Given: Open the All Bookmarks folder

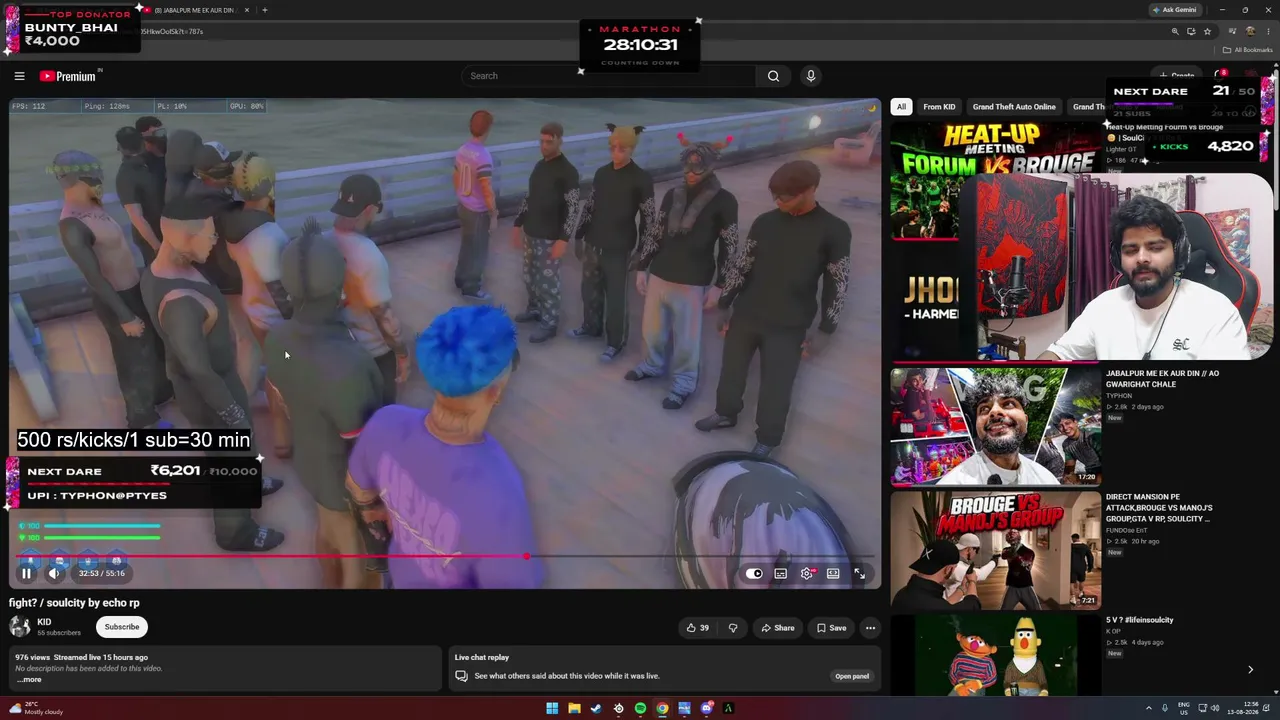Looking at the screenshot, I should pos(1248,50).
